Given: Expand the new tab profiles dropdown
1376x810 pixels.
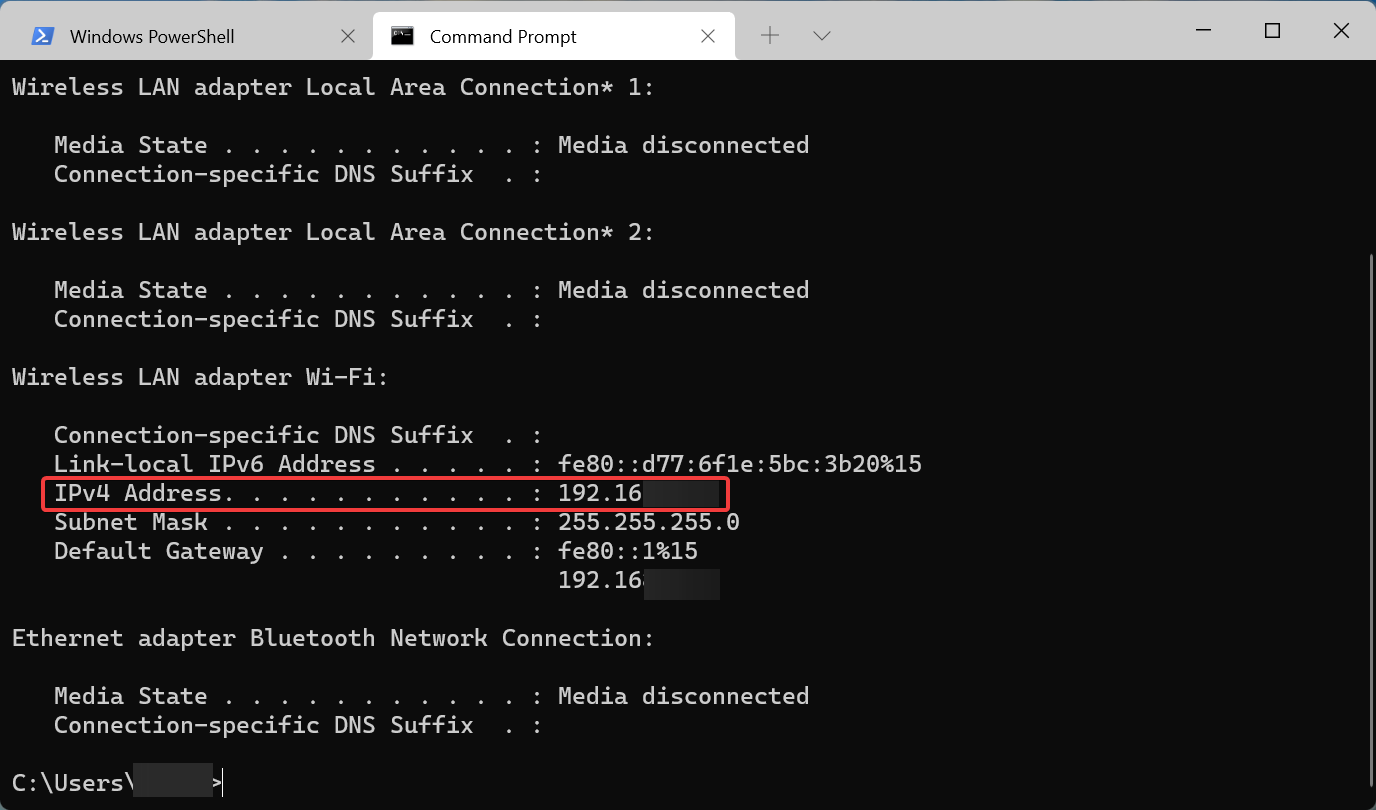Looking at the screenshot, I should click(x=822, y=36).
